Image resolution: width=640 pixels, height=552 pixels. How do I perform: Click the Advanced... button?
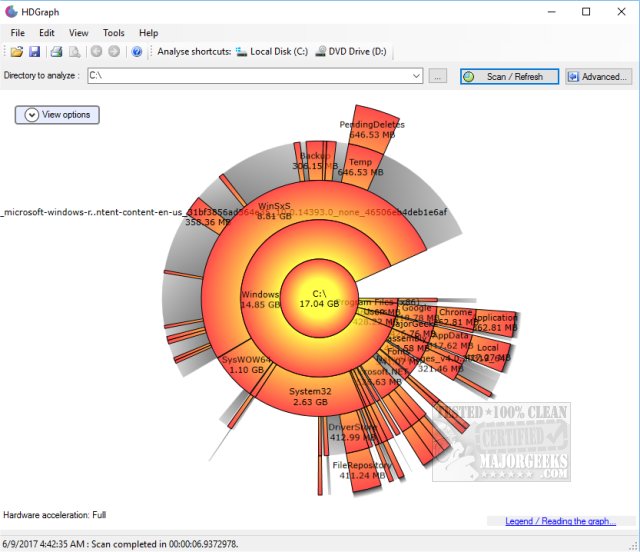pos(599,76)
